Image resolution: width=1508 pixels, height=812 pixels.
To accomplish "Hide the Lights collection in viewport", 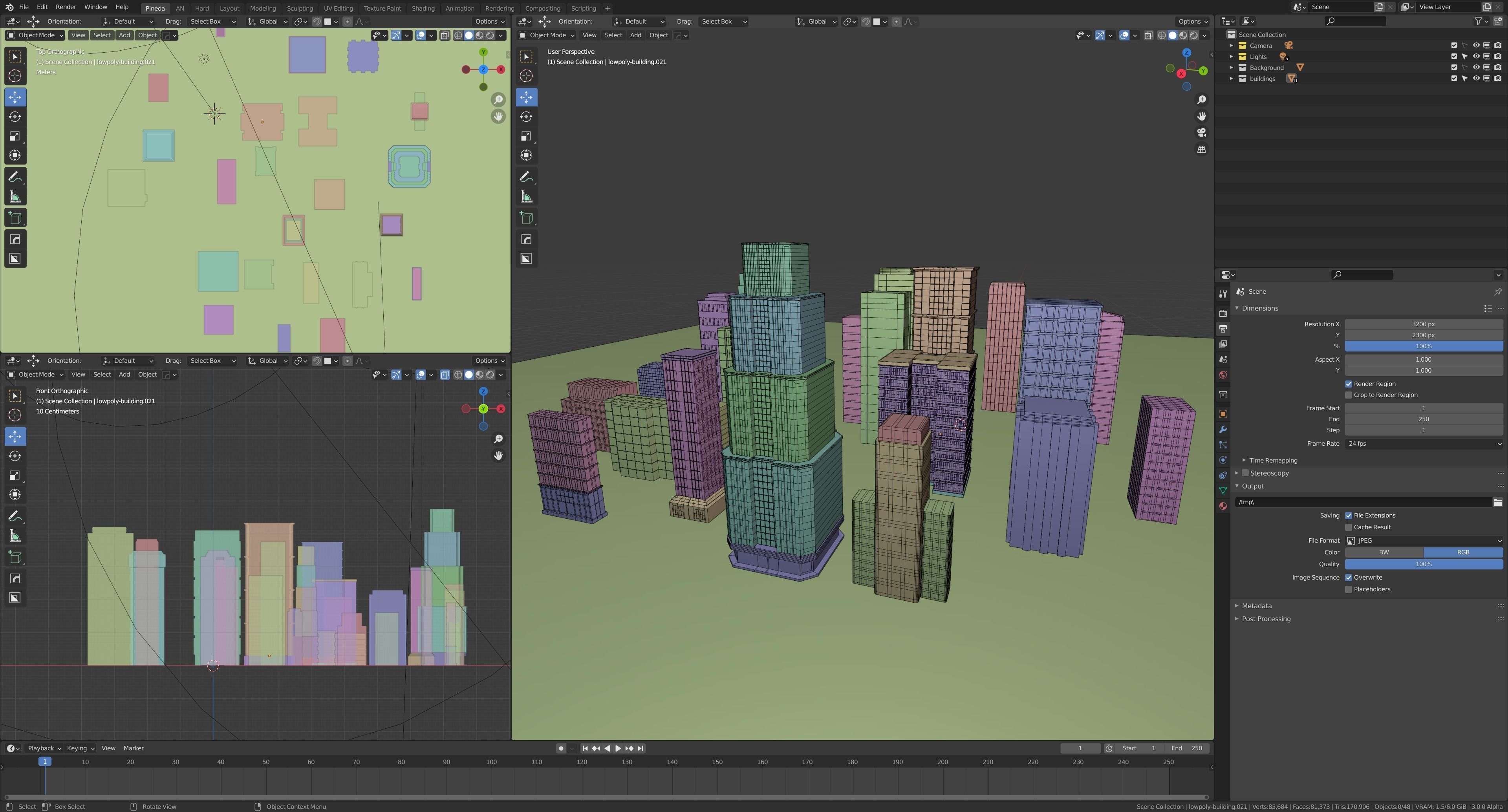I will pyautogui.click(x=1476, y=57).
